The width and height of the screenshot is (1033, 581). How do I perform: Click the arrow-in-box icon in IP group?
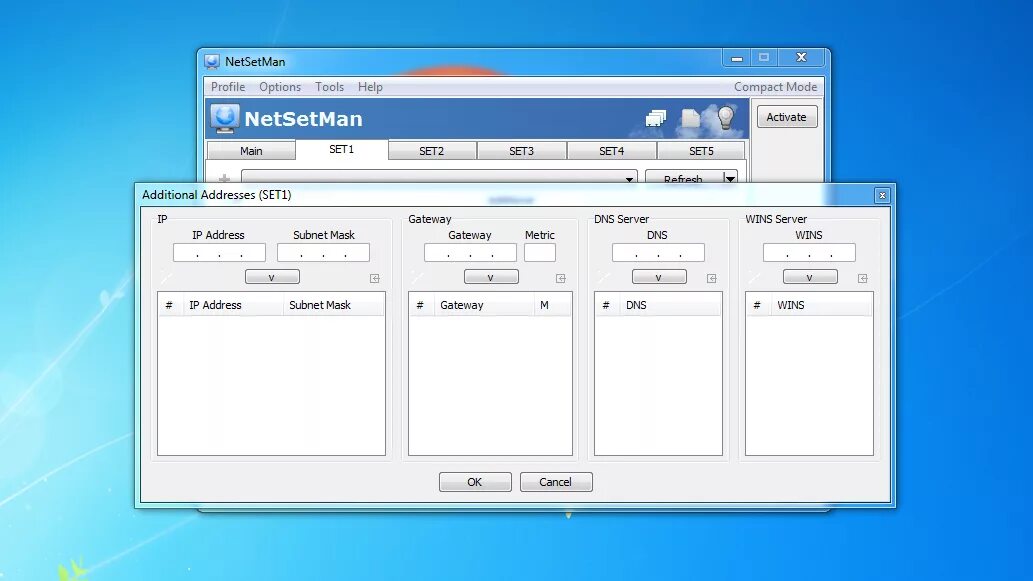375,279
